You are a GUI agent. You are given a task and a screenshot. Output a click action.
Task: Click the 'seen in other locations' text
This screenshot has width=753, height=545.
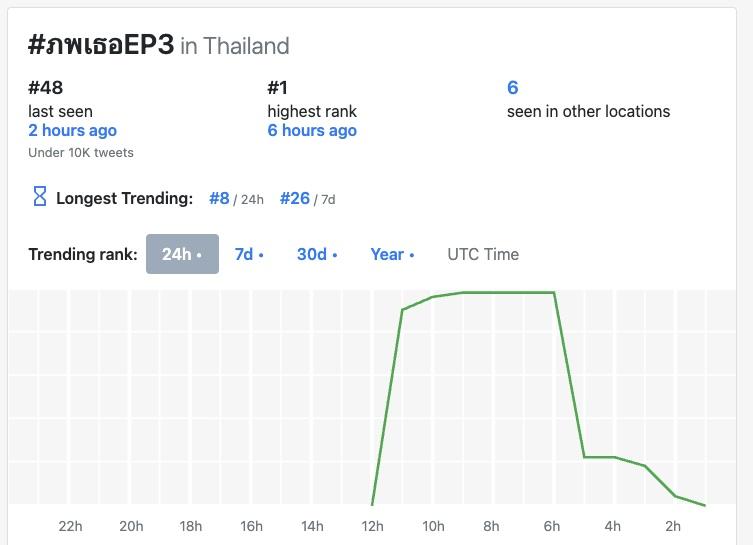tap(588, 111)
